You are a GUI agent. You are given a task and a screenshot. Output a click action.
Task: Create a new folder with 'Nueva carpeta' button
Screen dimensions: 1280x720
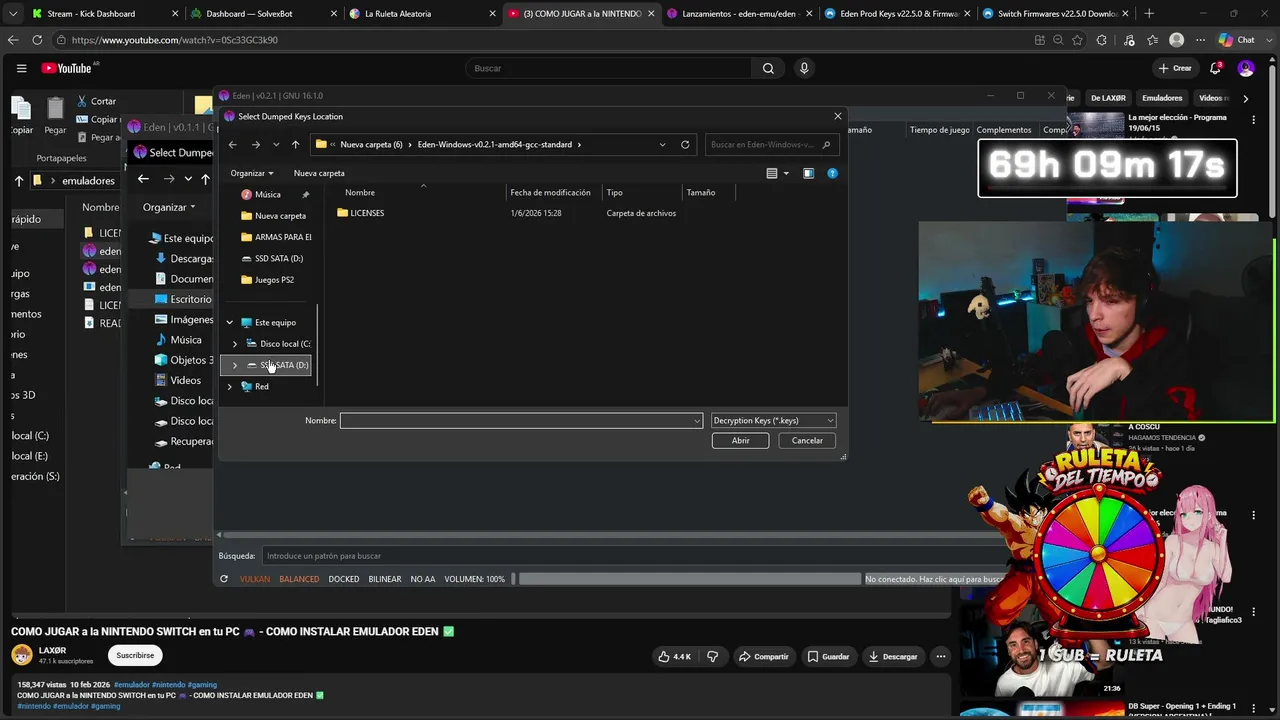pos(319,173)
